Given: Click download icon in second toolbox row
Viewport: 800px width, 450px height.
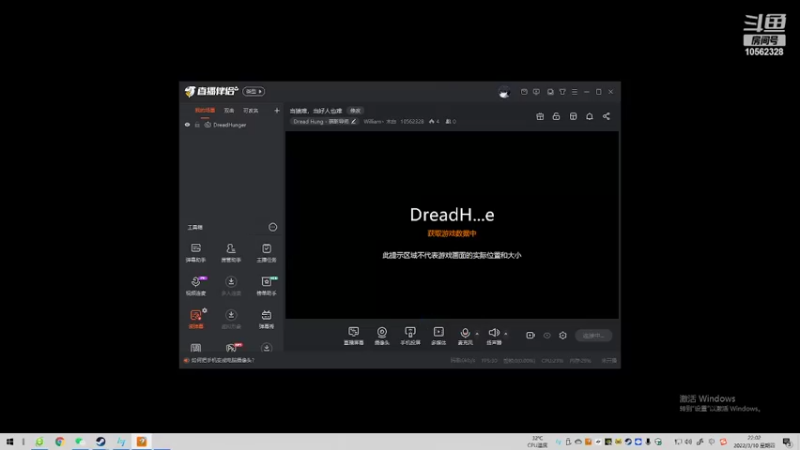Looking at the screenshot, I should [231, 285].
